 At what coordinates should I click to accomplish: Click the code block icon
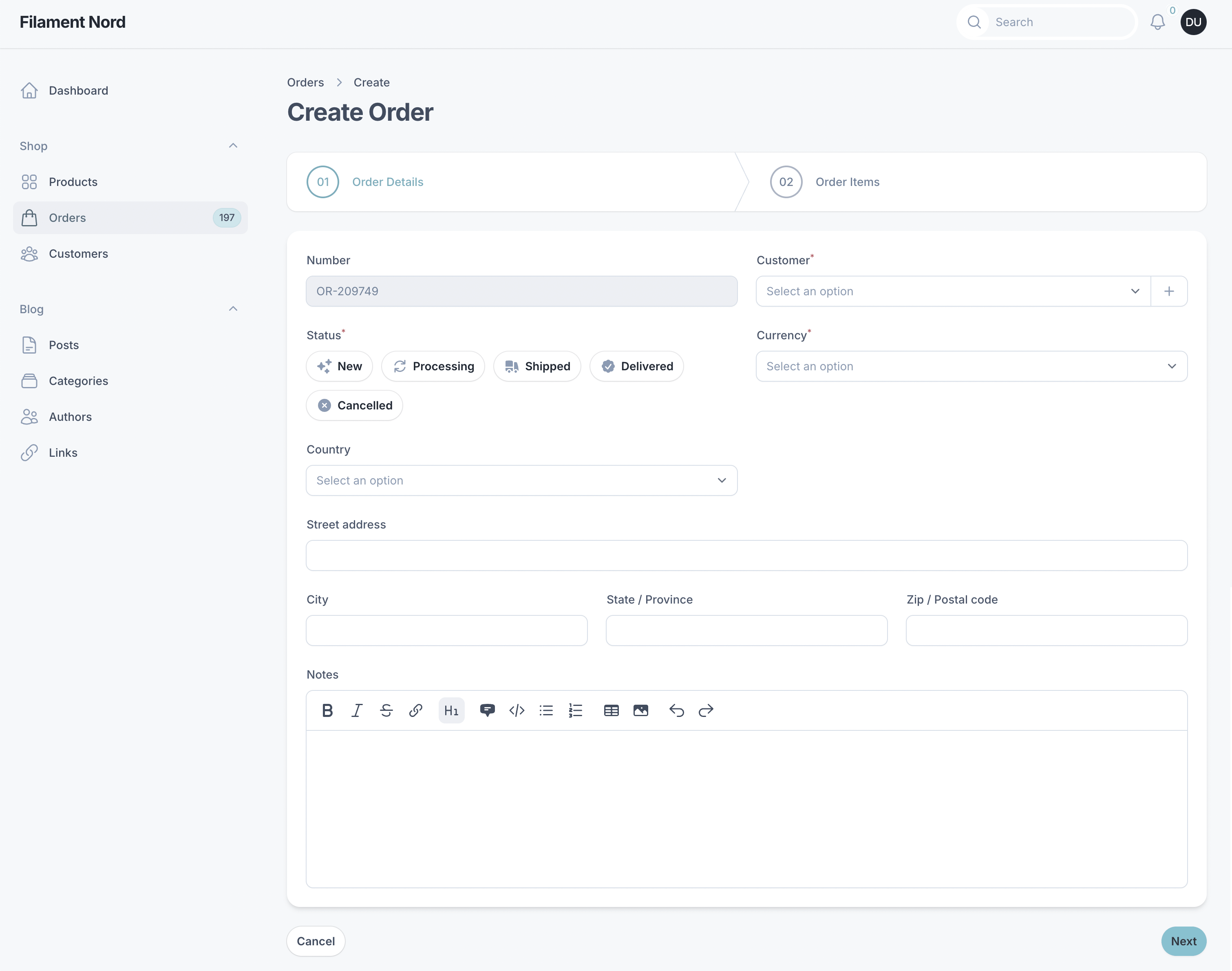coord(517,710)
